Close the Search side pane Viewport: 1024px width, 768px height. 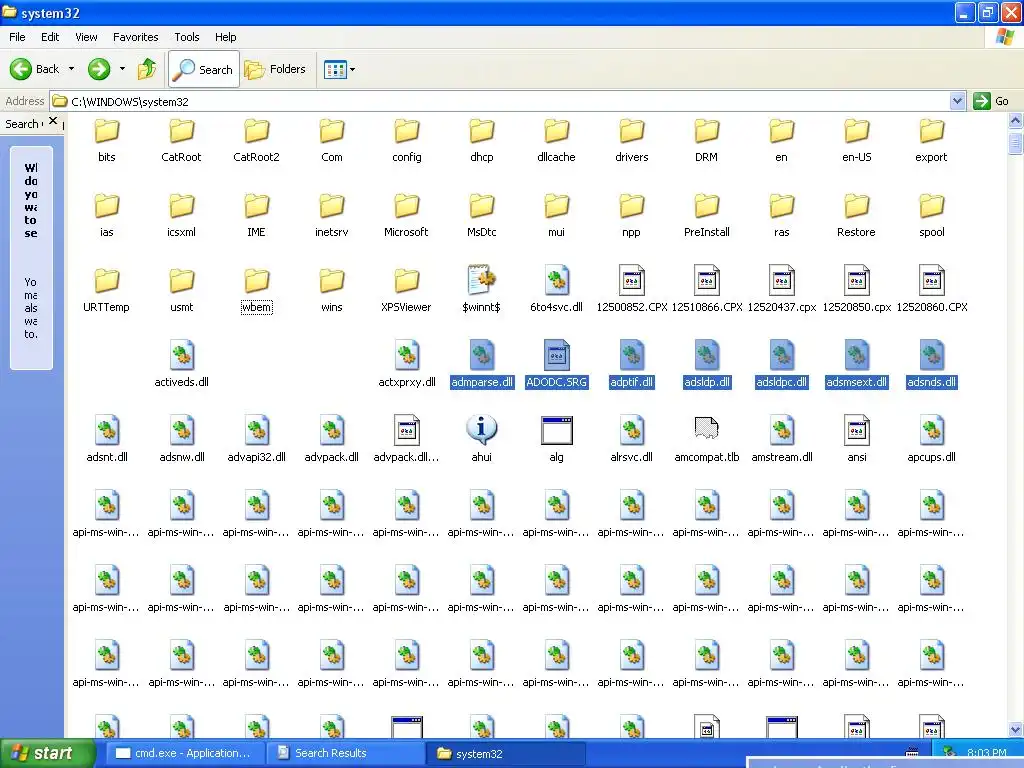[53, 121]
